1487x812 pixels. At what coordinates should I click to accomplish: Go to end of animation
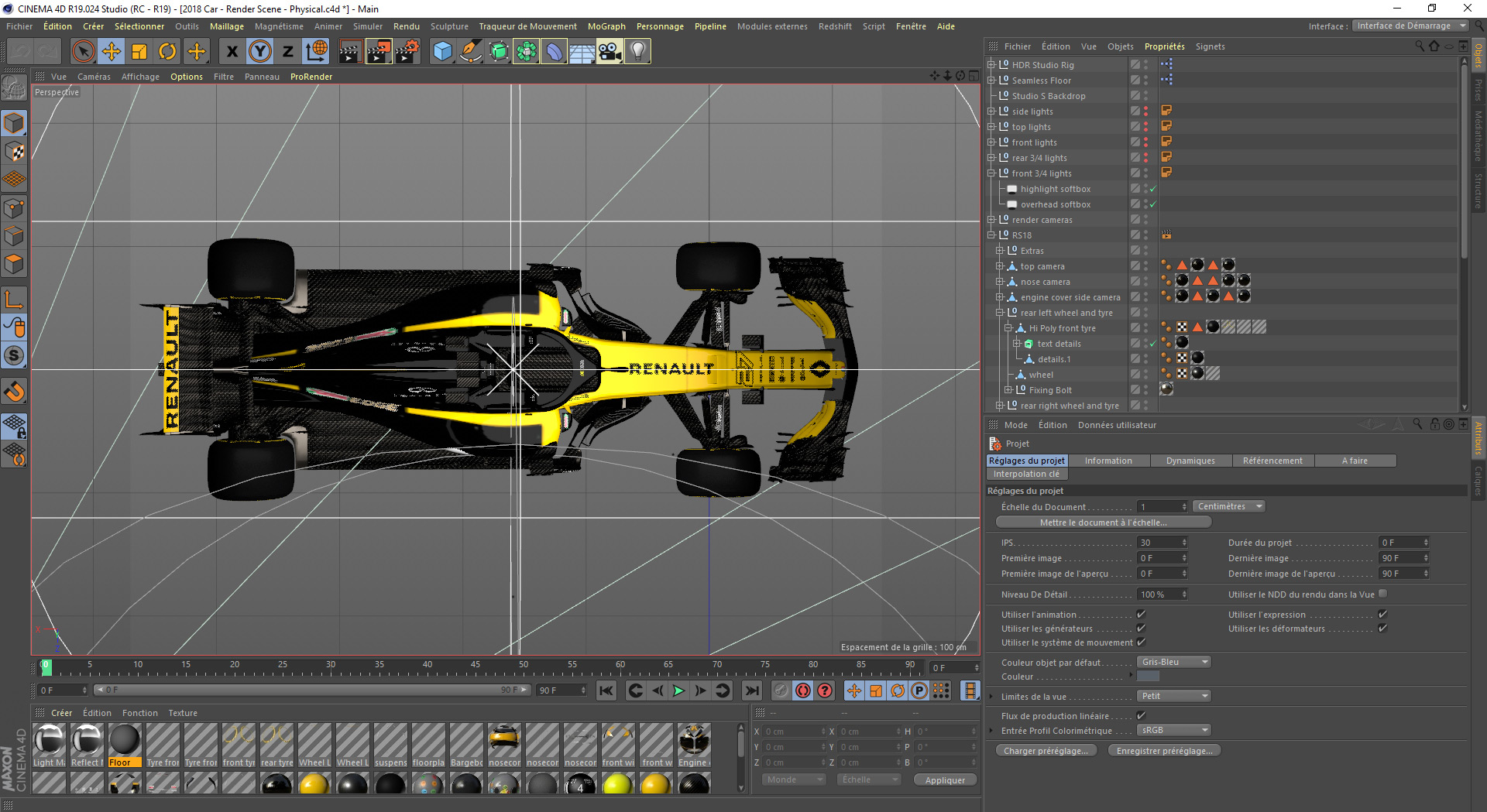(x=751, y=690)
